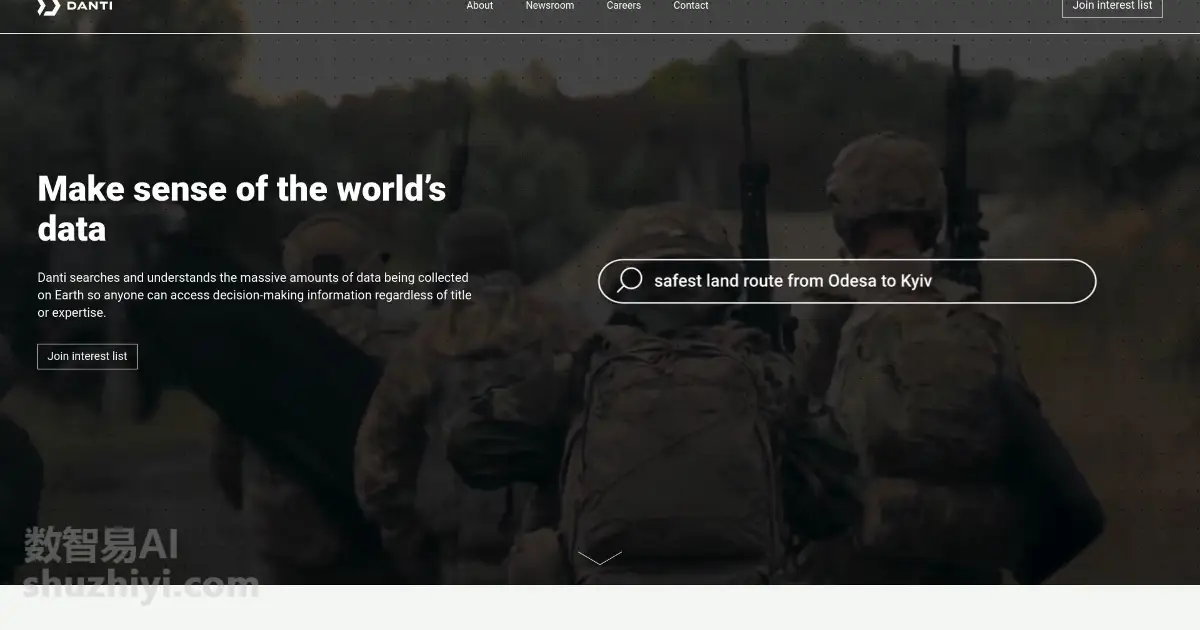Click the header Join interest list button
The height and width of the screenshot is (630, 1200).
(x=1112, y=6)
